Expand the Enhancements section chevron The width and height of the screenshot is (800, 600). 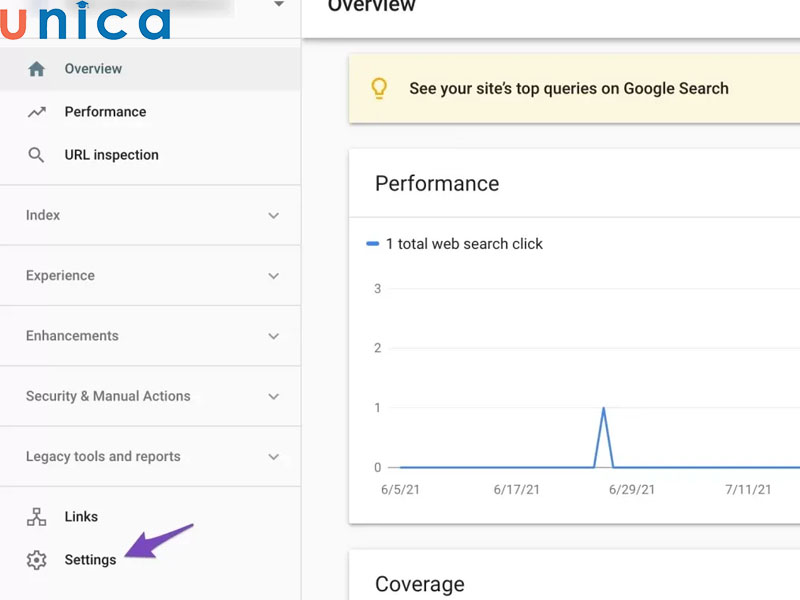click(x=274, y=336)
